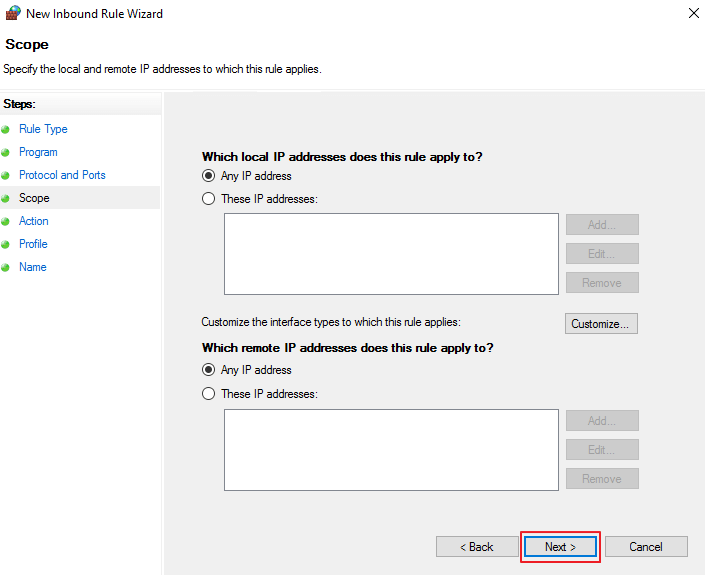Viewport: 705px width, 575px height.
Task: Jump to the Profile step
Action: pyautogui.click(x=33, y=244)
